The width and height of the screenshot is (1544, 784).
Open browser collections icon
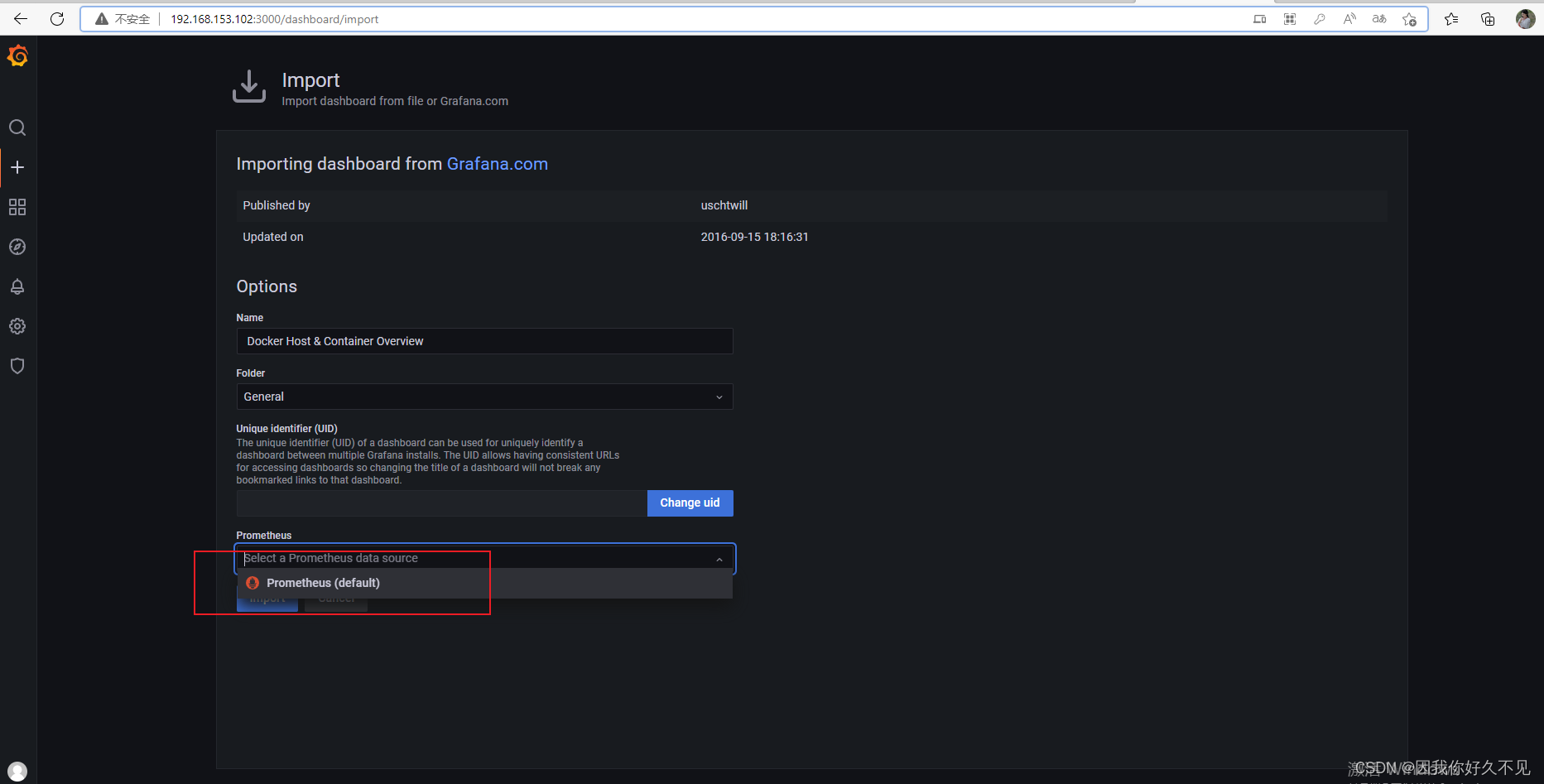pos(1488,19)
